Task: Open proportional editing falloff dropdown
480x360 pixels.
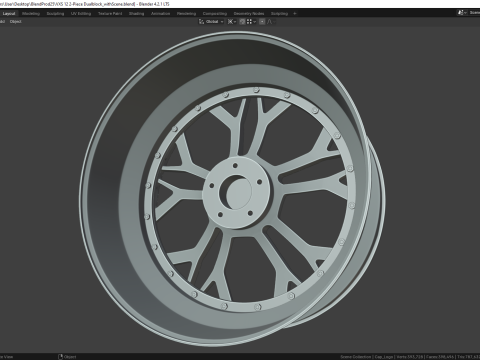Action: click(x=271, y=22)
